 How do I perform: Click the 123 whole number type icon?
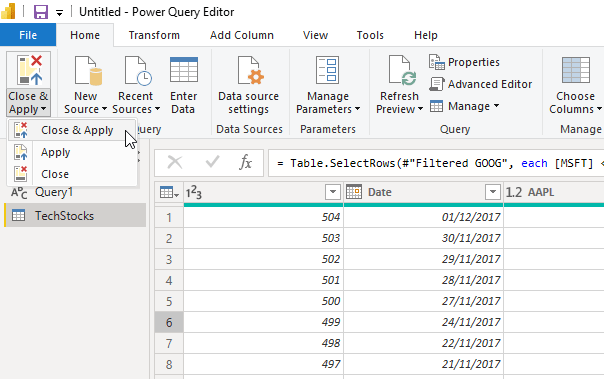pyautogui.click(x=193, y=192)
